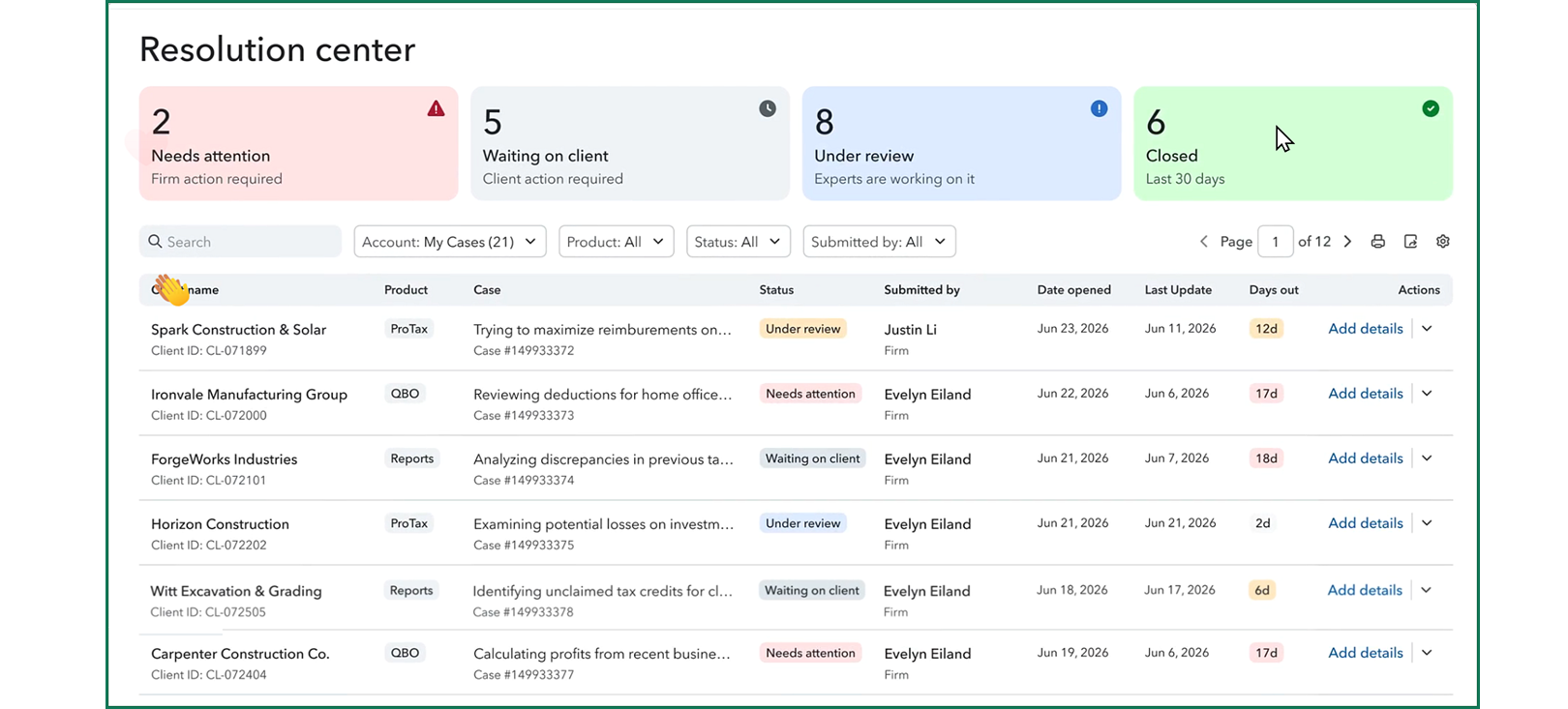1568x709 pixels.
Task: Expand Ironvale Manufacturing Group row actions
Action: [x=1427, y=394]
